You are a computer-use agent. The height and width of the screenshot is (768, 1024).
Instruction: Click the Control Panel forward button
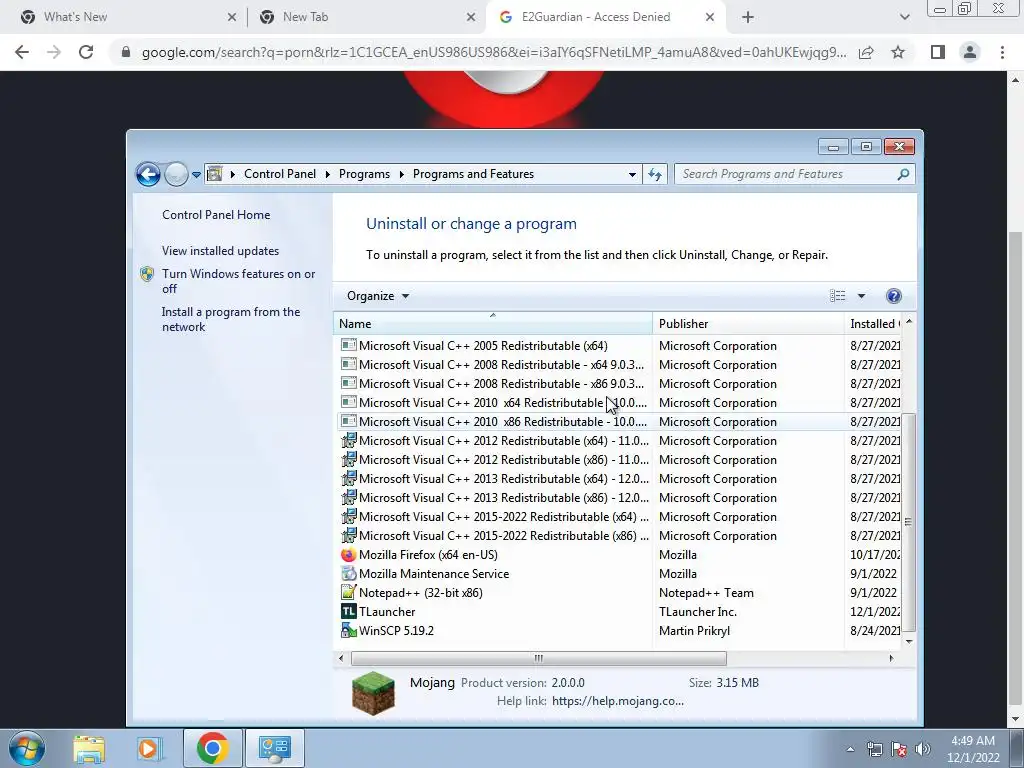(x=176, y=174)
